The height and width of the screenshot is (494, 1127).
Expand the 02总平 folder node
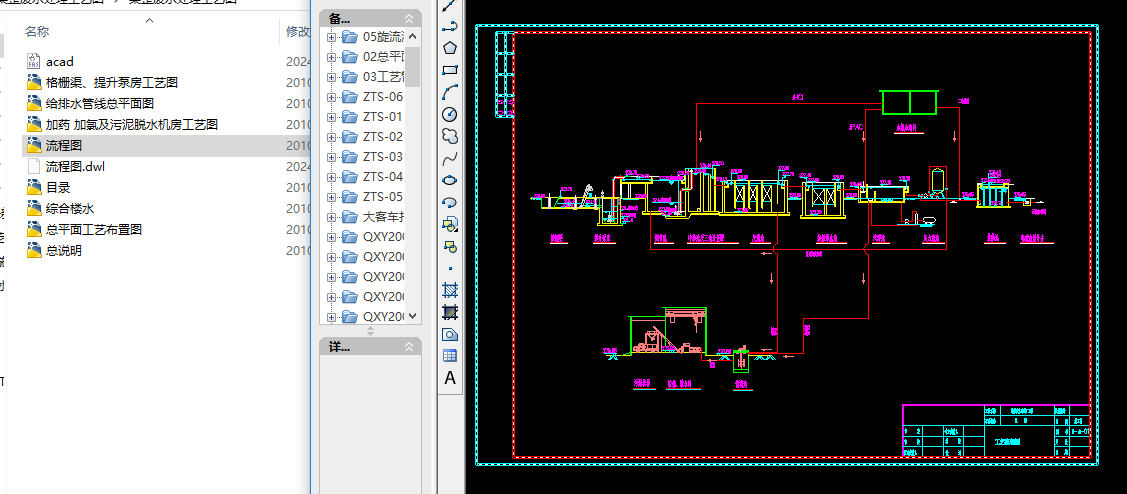331,57
